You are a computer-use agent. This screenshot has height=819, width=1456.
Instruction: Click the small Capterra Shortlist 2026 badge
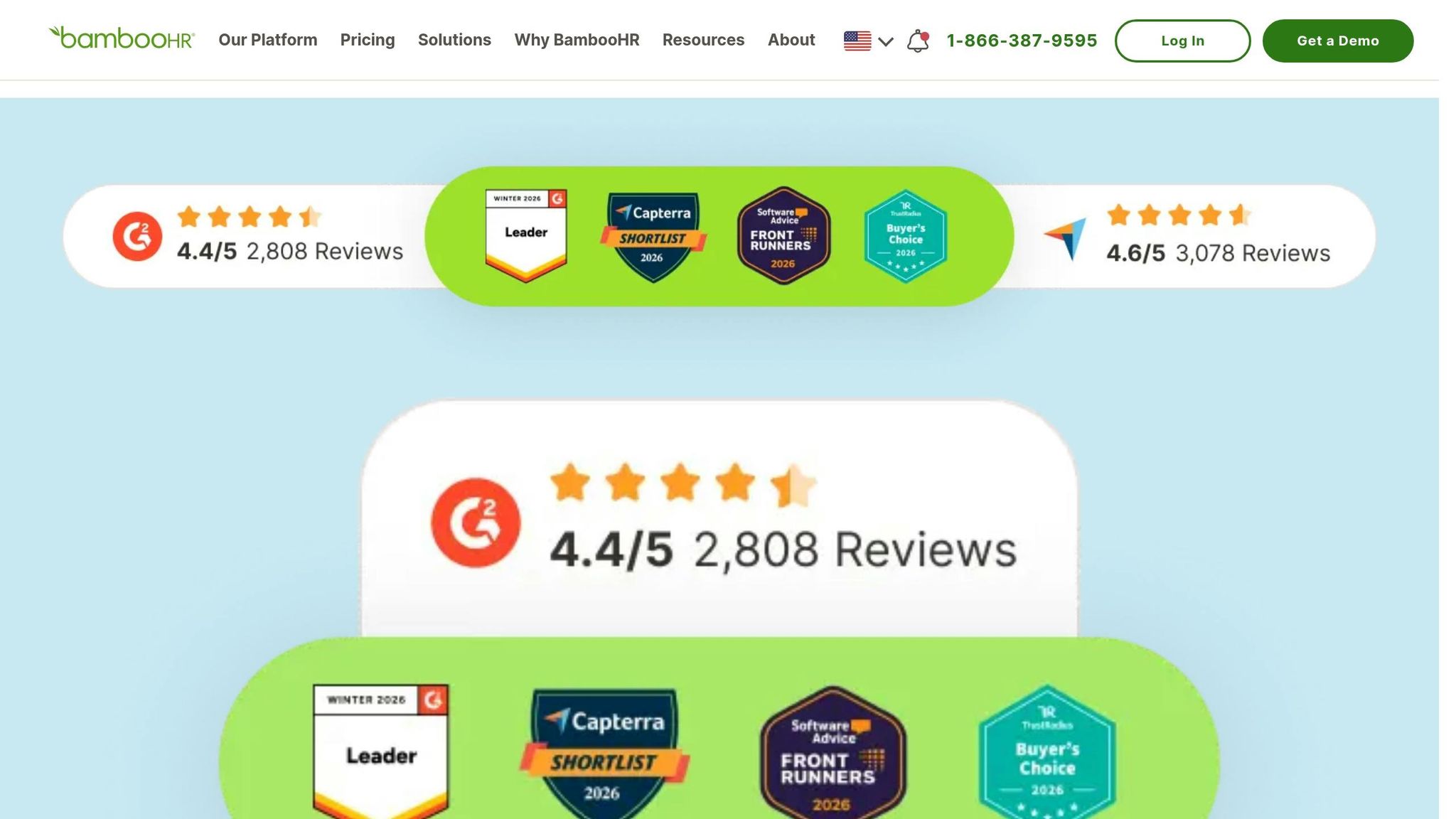pos(653,237)
